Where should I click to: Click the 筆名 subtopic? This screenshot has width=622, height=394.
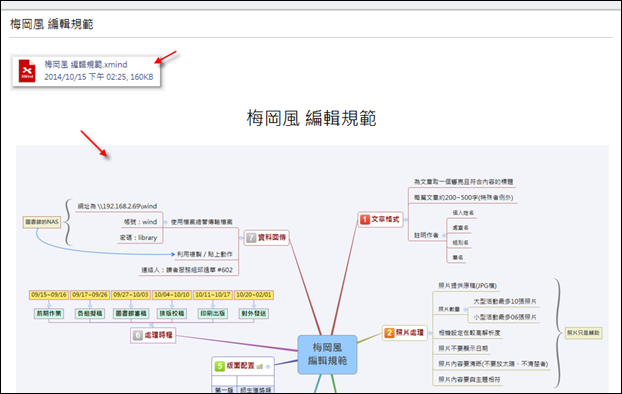[458, 258]
